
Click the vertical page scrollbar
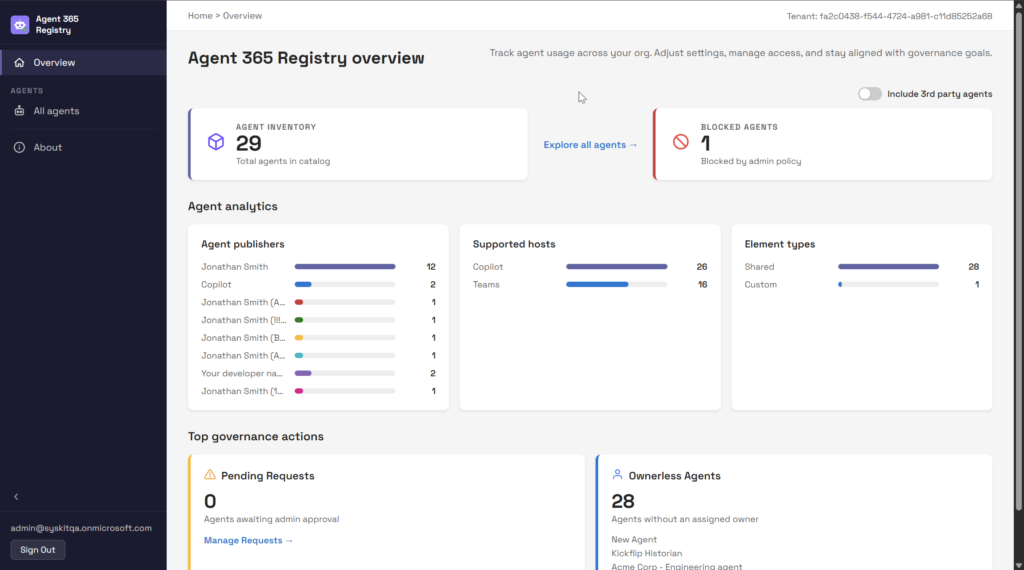point(1018,261)
